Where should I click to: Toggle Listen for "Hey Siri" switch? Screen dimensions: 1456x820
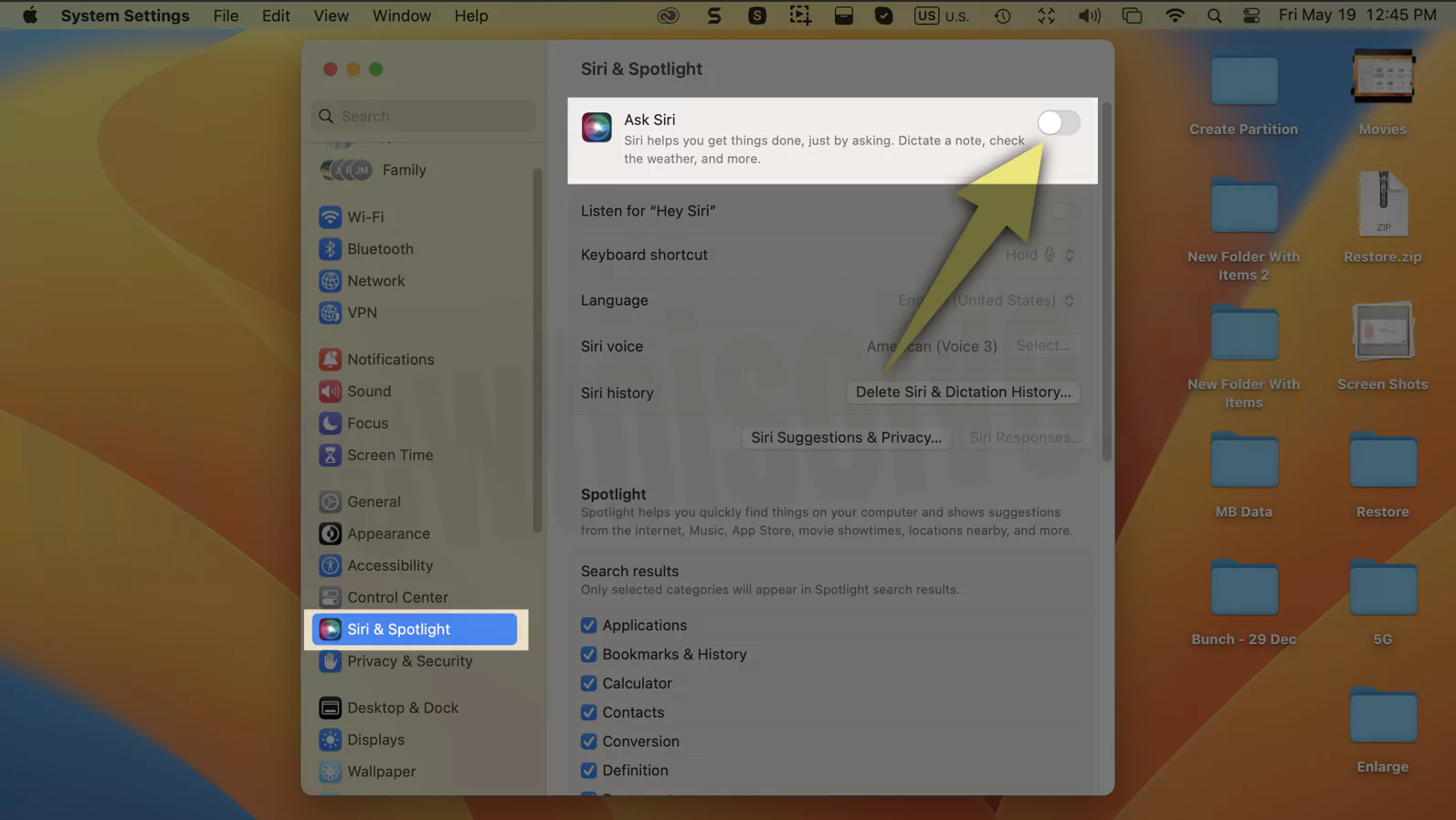coord(1064,211)
